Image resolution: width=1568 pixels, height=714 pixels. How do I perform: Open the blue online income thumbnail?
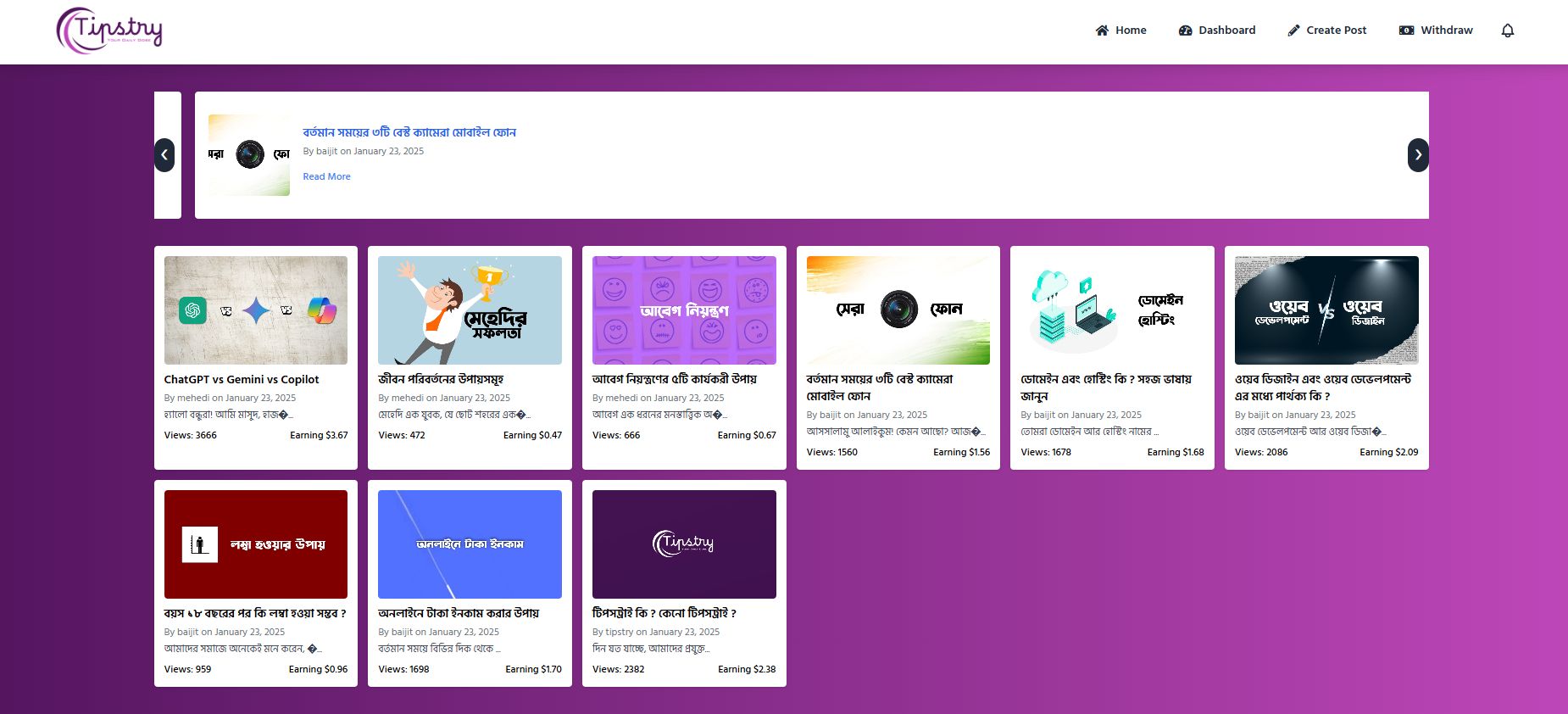(470, 544)
